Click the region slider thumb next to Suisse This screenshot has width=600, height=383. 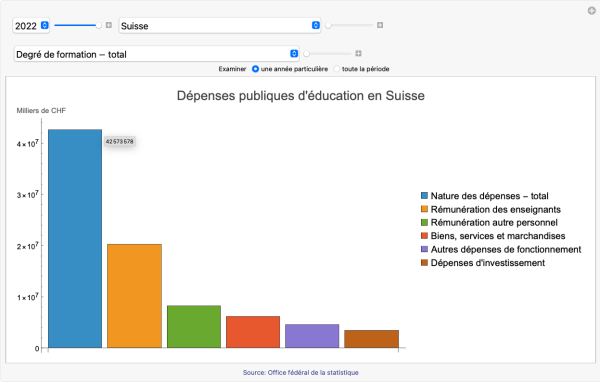[x=328, y=25]
